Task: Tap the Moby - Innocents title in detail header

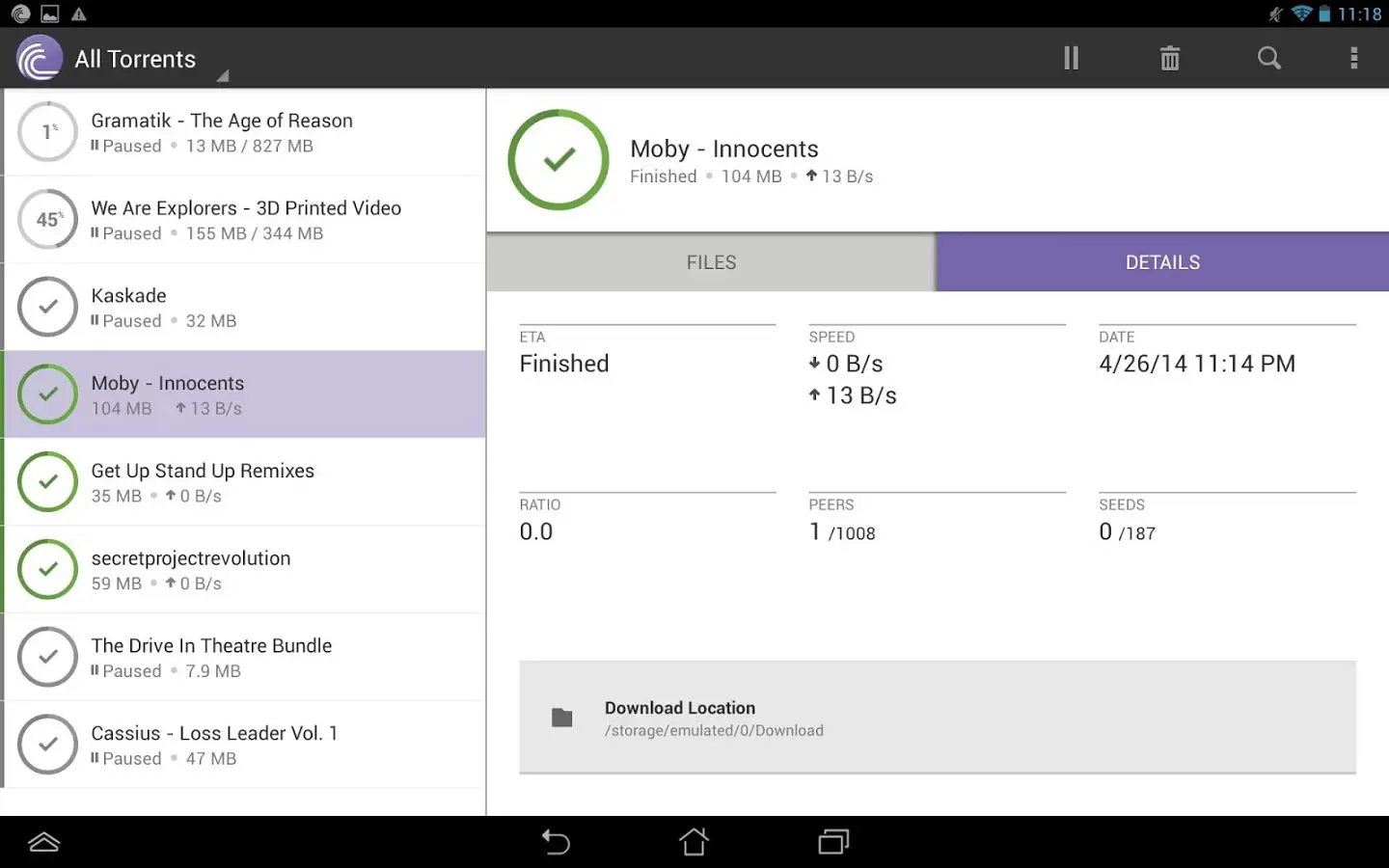Action: pyautogui.click(x=724, y=149)
